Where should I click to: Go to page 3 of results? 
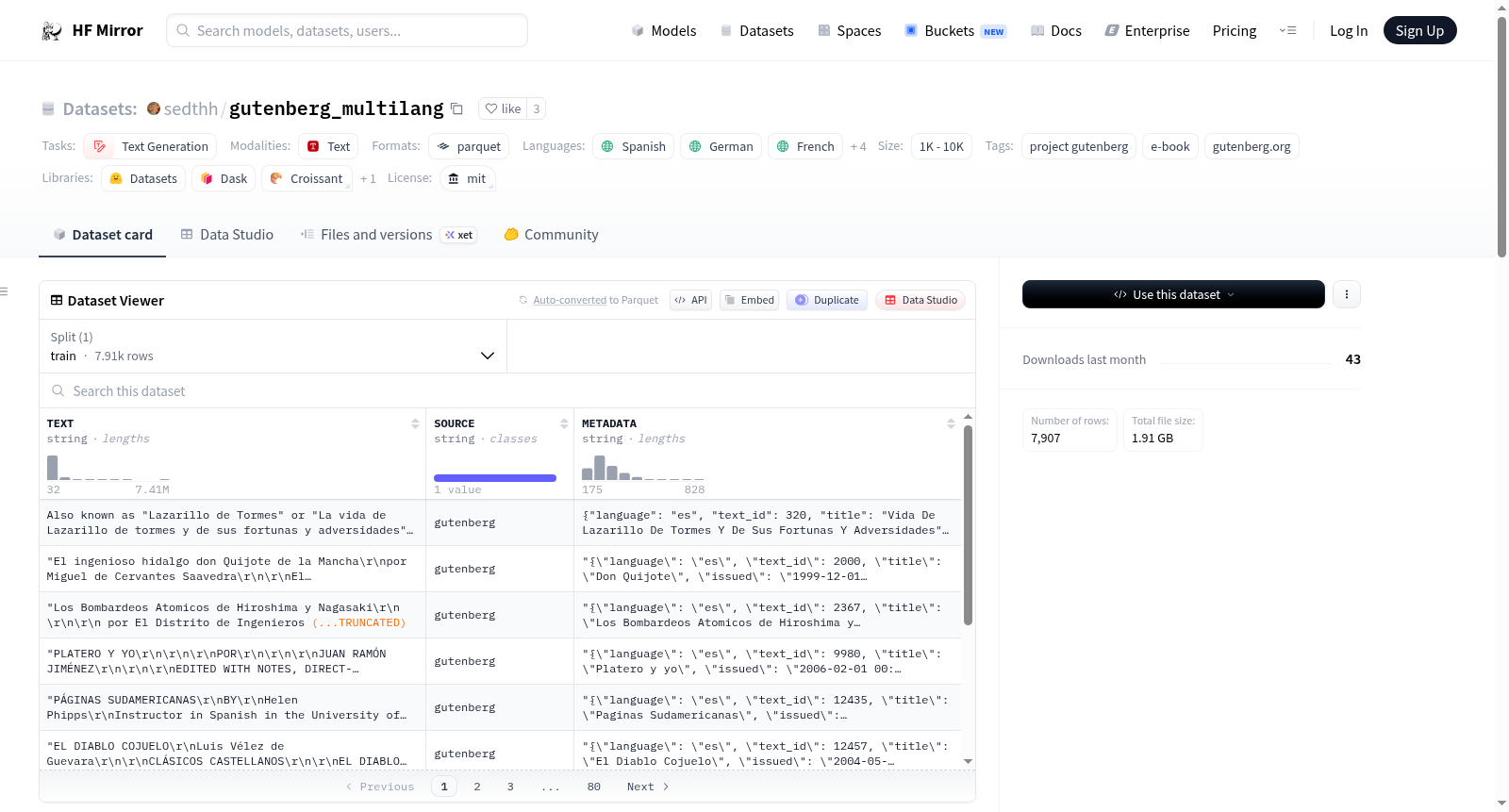(510, 787)
